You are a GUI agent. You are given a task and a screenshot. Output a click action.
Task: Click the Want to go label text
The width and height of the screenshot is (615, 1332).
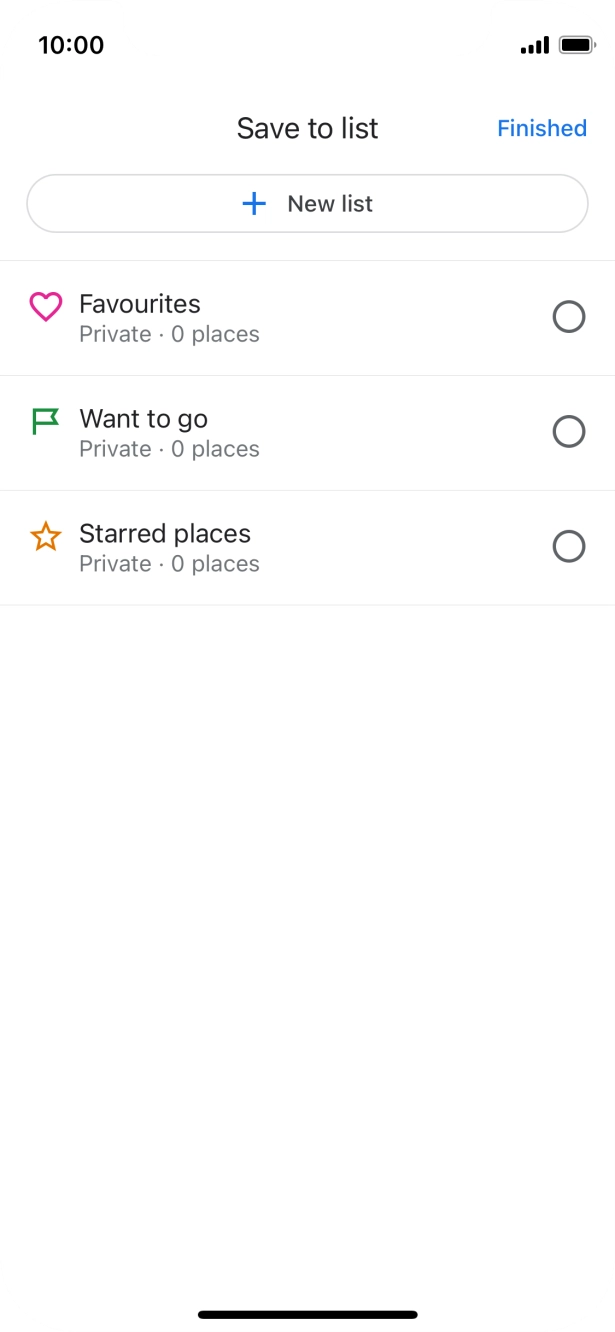143,420
